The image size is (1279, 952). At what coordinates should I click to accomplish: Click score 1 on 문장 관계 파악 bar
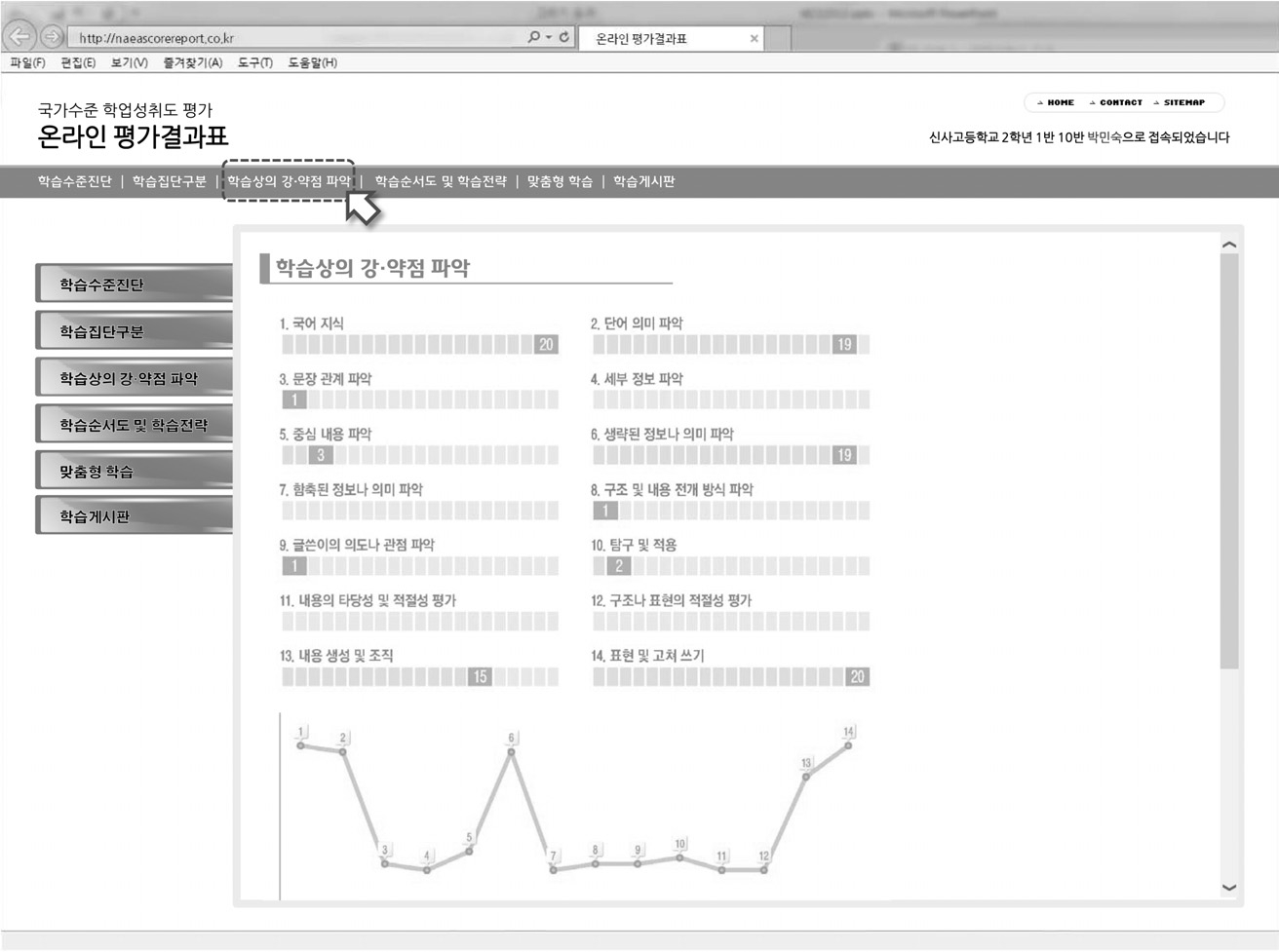[x=294, y=400]
